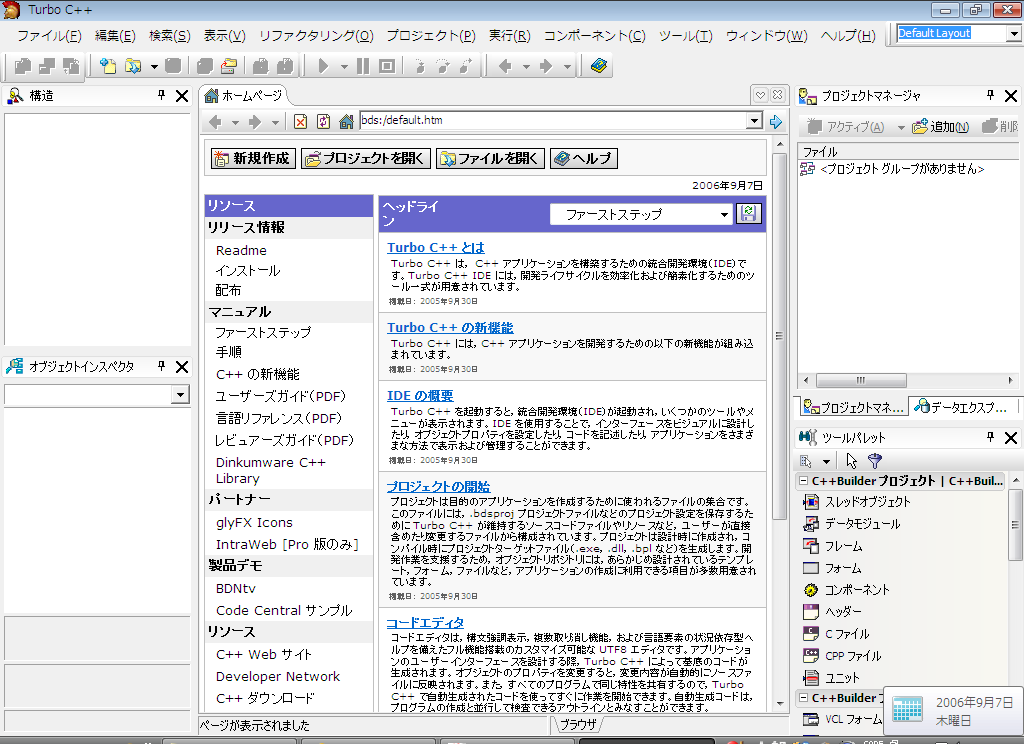Image resolution: width=1024 pixels, height=744 pixels.
Task: Click the tool palette categories icon
Action: coord(806,461)
